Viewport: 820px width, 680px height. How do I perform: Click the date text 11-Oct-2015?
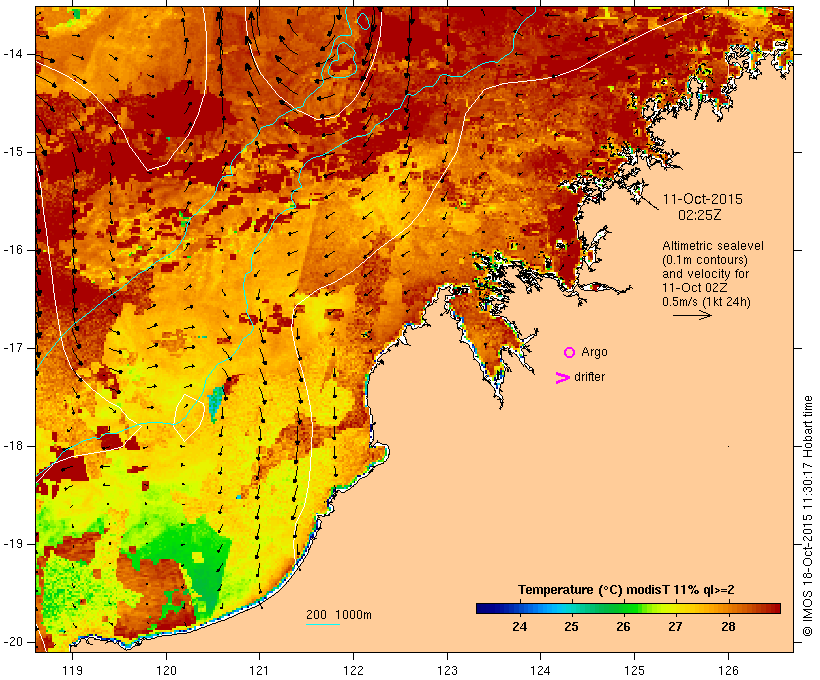(x=703, y=199)
